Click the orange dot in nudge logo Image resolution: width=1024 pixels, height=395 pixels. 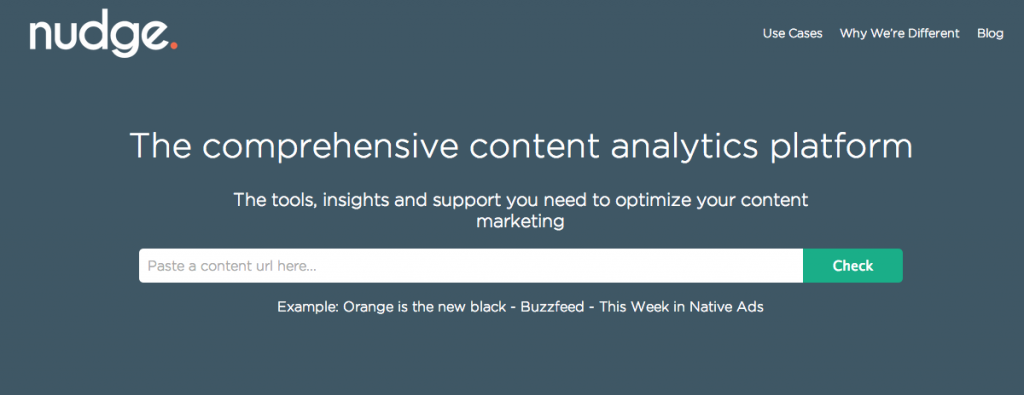173,46
